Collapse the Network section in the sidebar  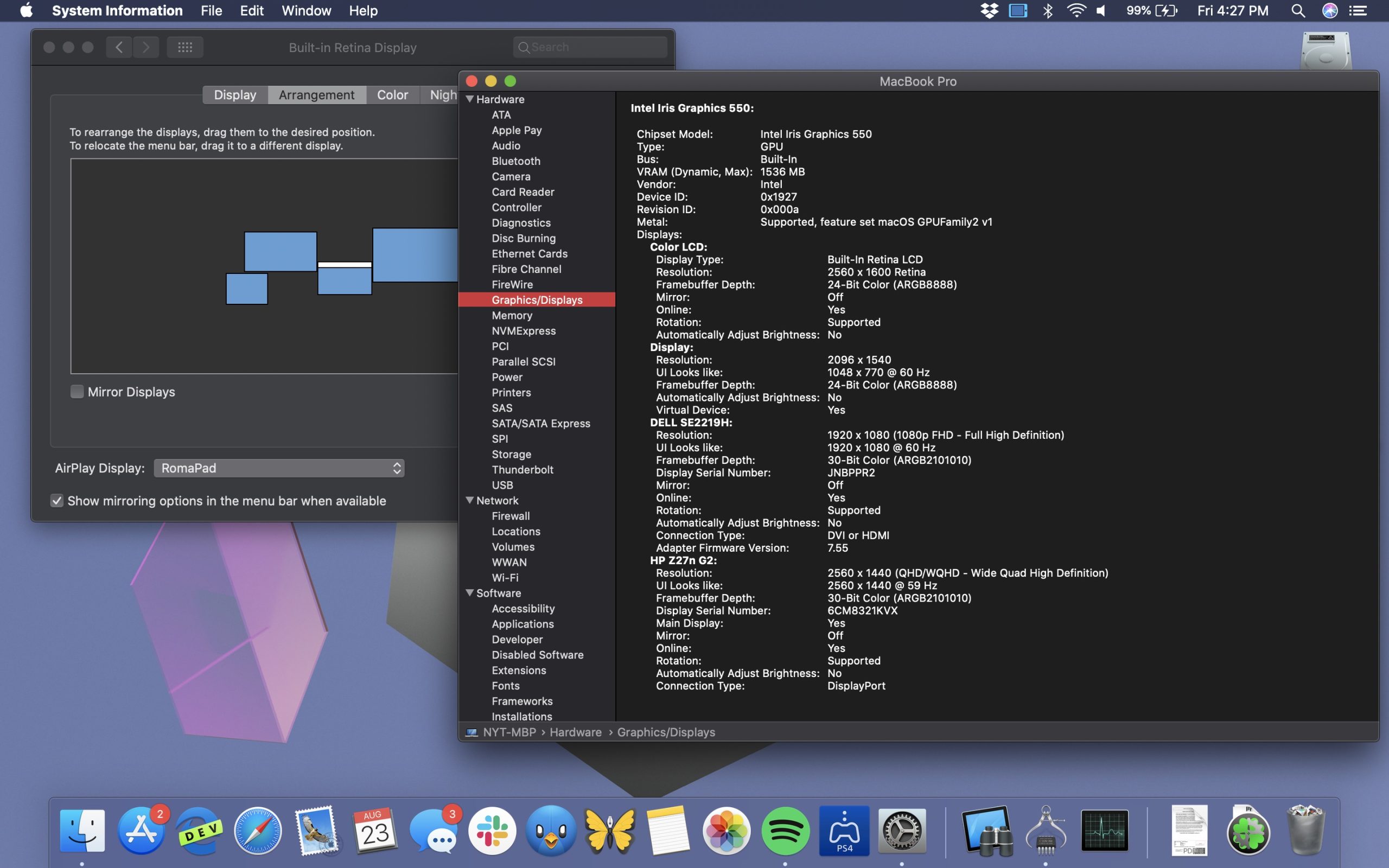(x=470, y=500)
